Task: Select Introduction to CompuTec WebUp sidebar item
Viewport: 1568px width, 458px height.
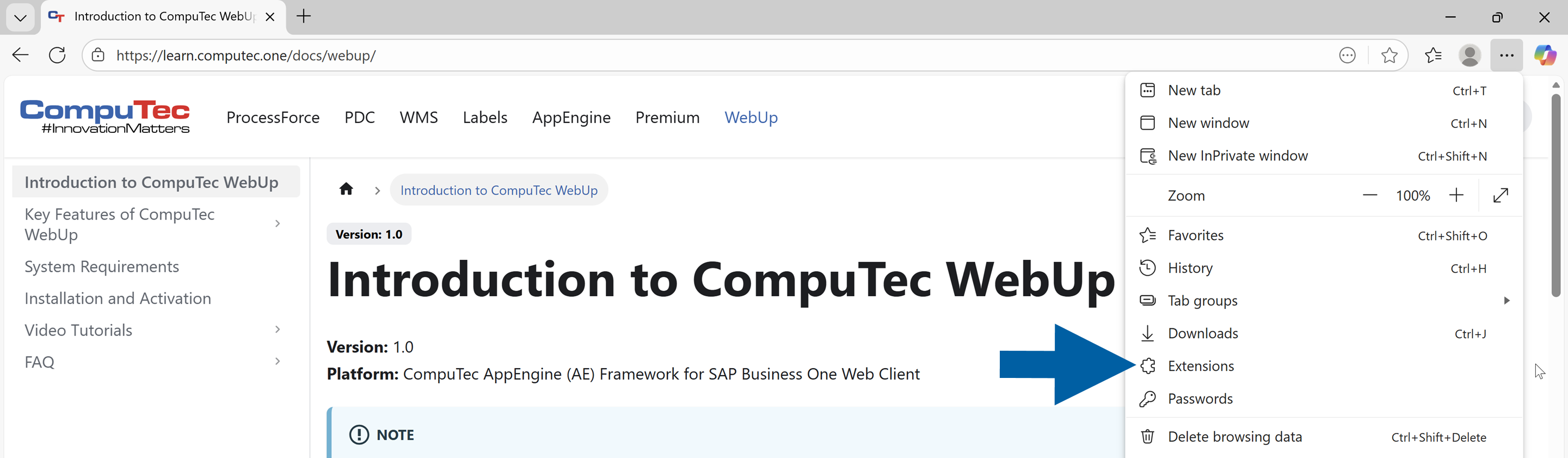Action: tap(156, 182)
